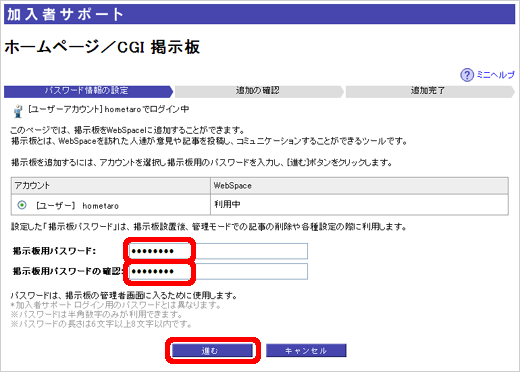The image size is (520, 372).
Task: Open the ミニヘルプ question mark icon
Action: pyautogui.click(x=467, y=75)
